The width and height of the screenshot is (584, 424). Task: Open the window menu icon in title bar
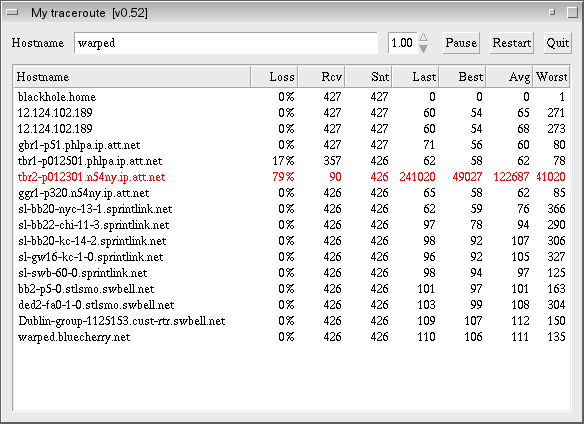(x=13, y=13)
